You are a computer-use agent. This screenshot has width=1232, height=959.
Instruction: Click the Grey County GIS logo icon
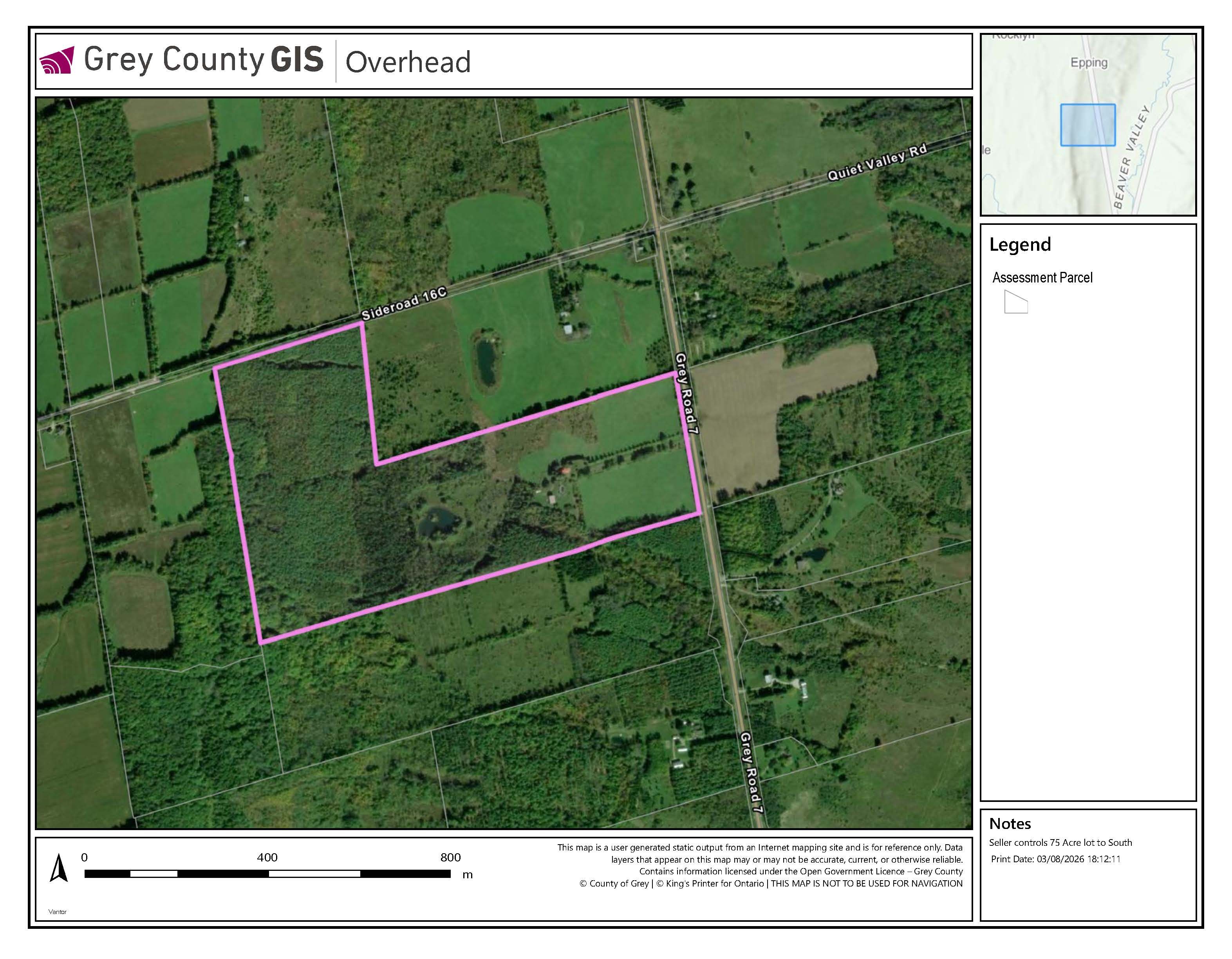[56, 60]
